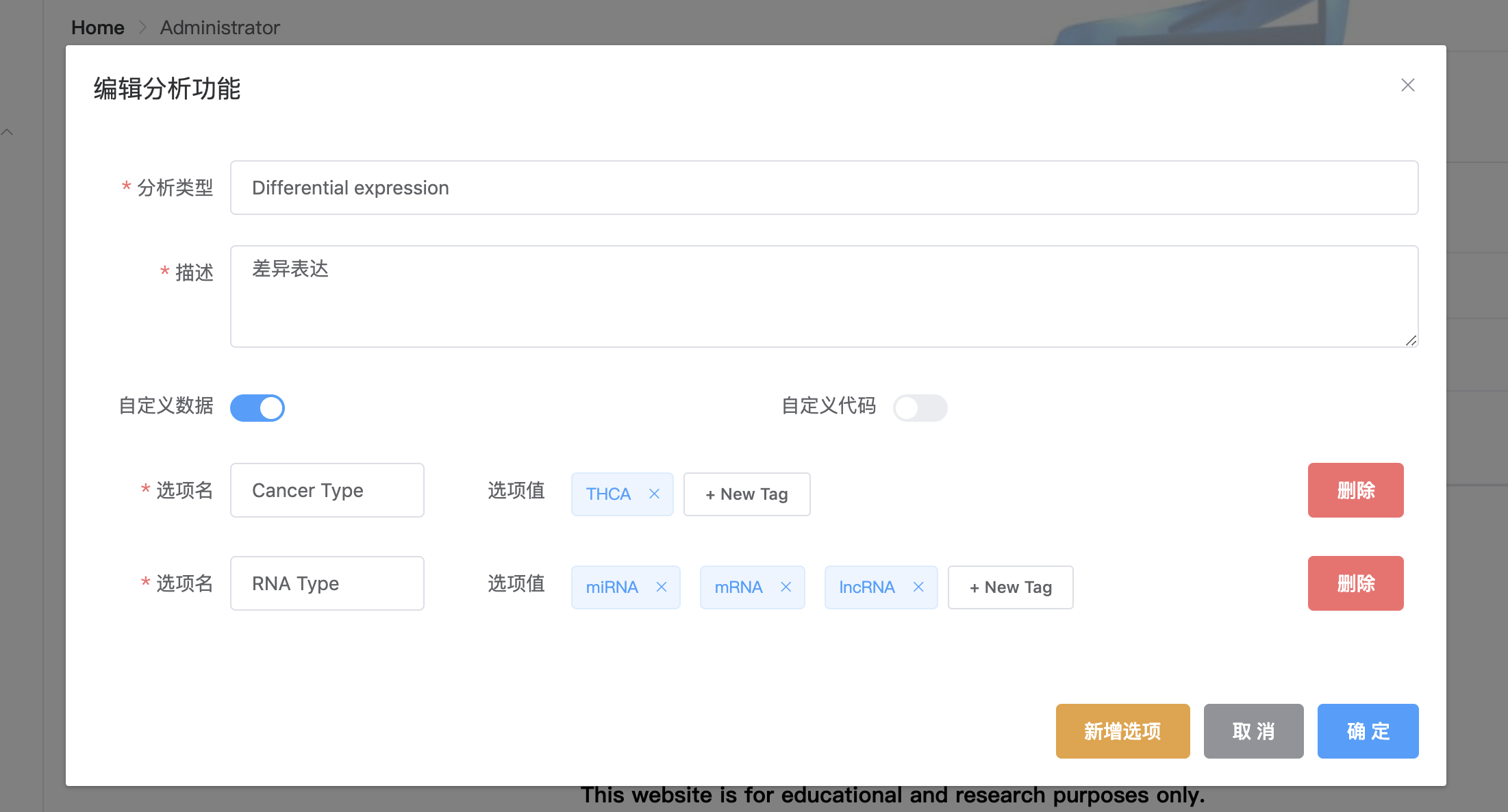The image size is (1508, 812).
Task: Delete the Cancer Type option row
Action: pyautogui.click(x=1355, y=490)
